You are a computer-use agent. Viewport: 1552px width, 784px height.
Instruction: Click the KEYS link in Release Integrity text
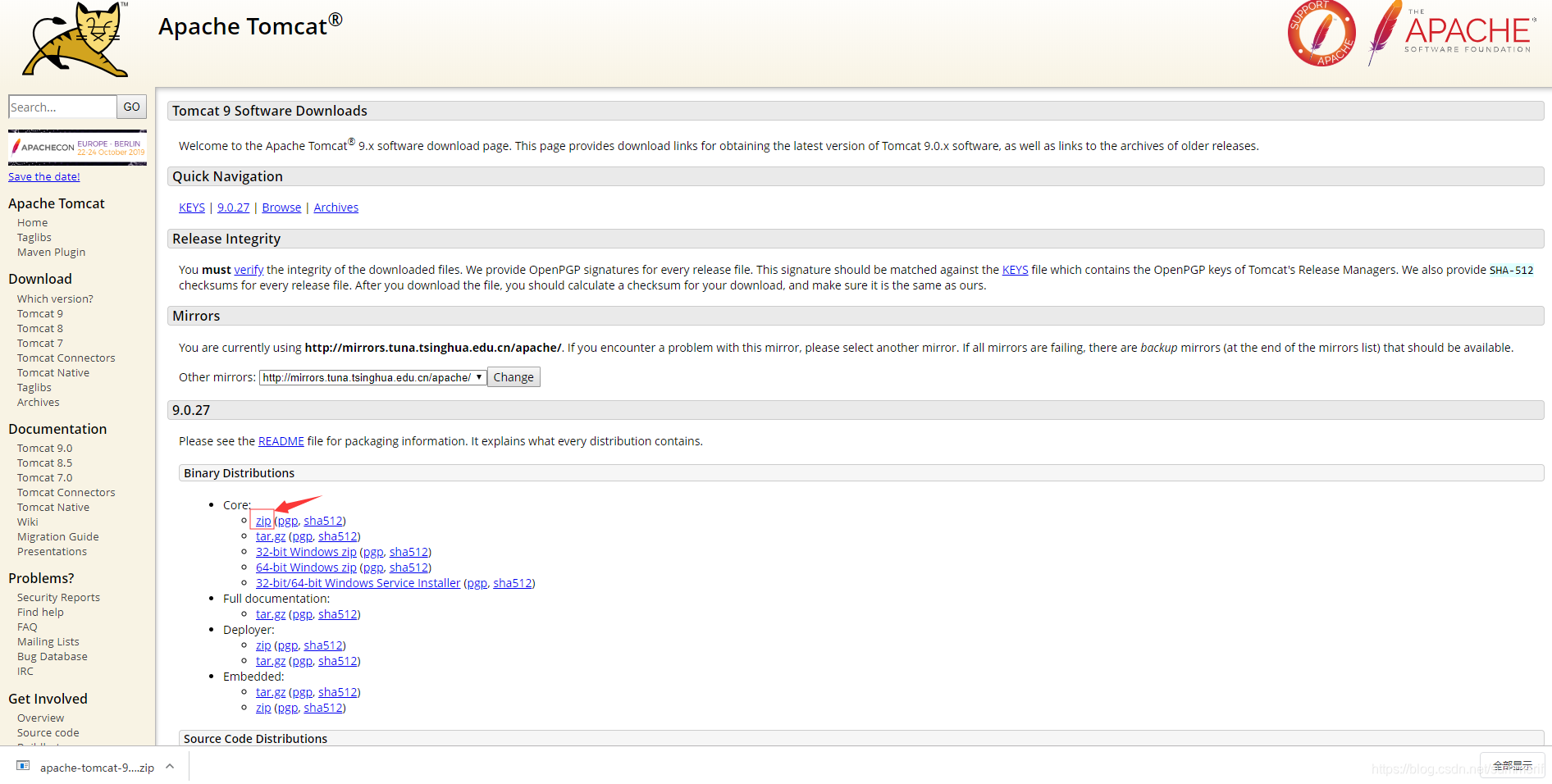click(x=1015, y=270)
